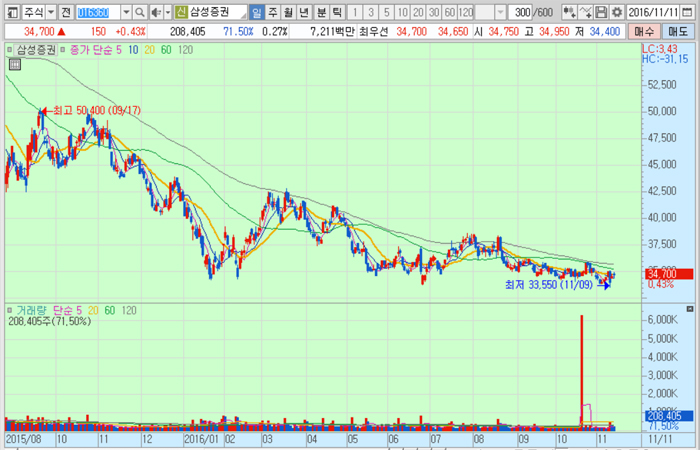Click the panel layout icon at top-left
700x450 pixels.
click(10, 12)
